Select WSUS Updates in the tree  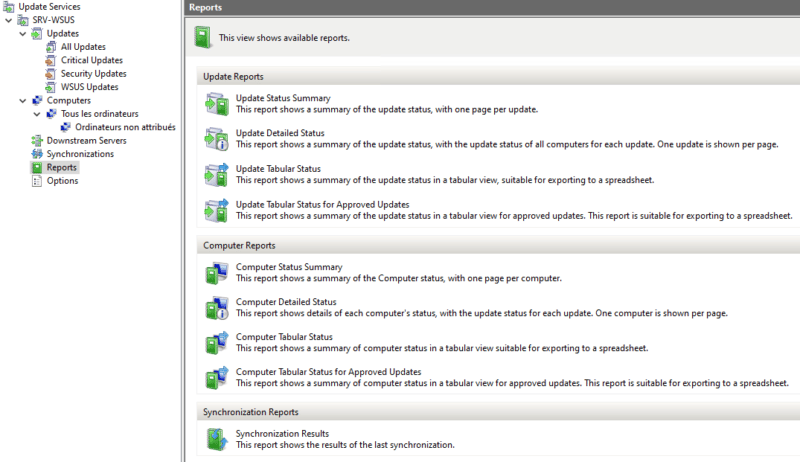89,87
